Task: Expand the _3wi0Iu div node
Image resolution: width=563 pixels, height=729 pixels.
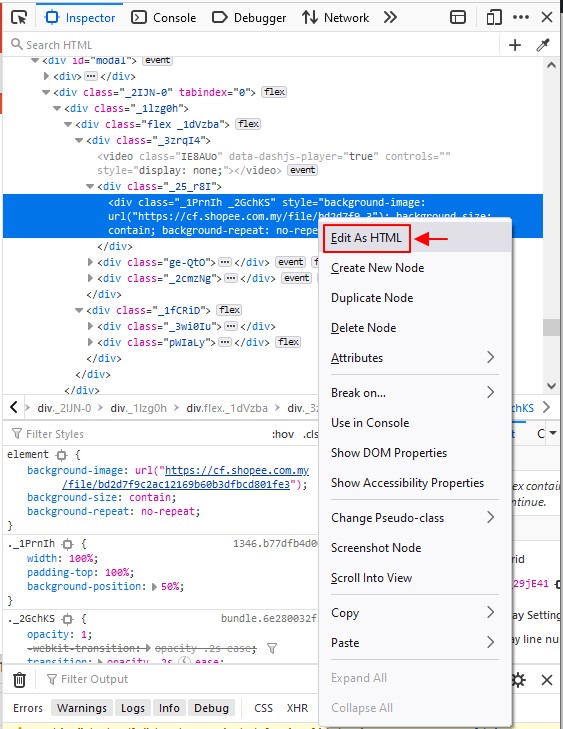Action: pyautogui.click(x=91, y=326)
